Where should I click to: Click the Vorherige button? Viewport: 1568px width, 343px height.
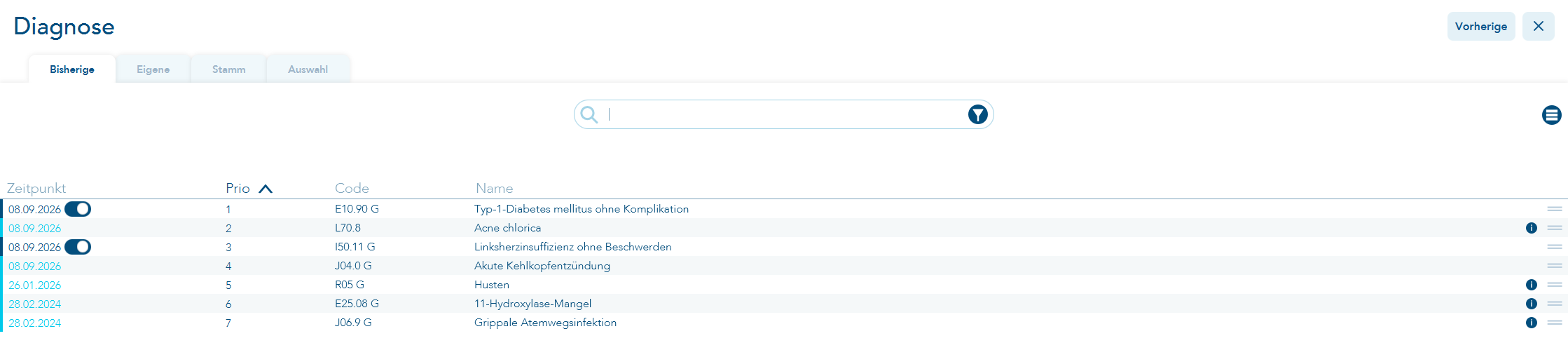pyautogui.click(x=1481, y=26)
